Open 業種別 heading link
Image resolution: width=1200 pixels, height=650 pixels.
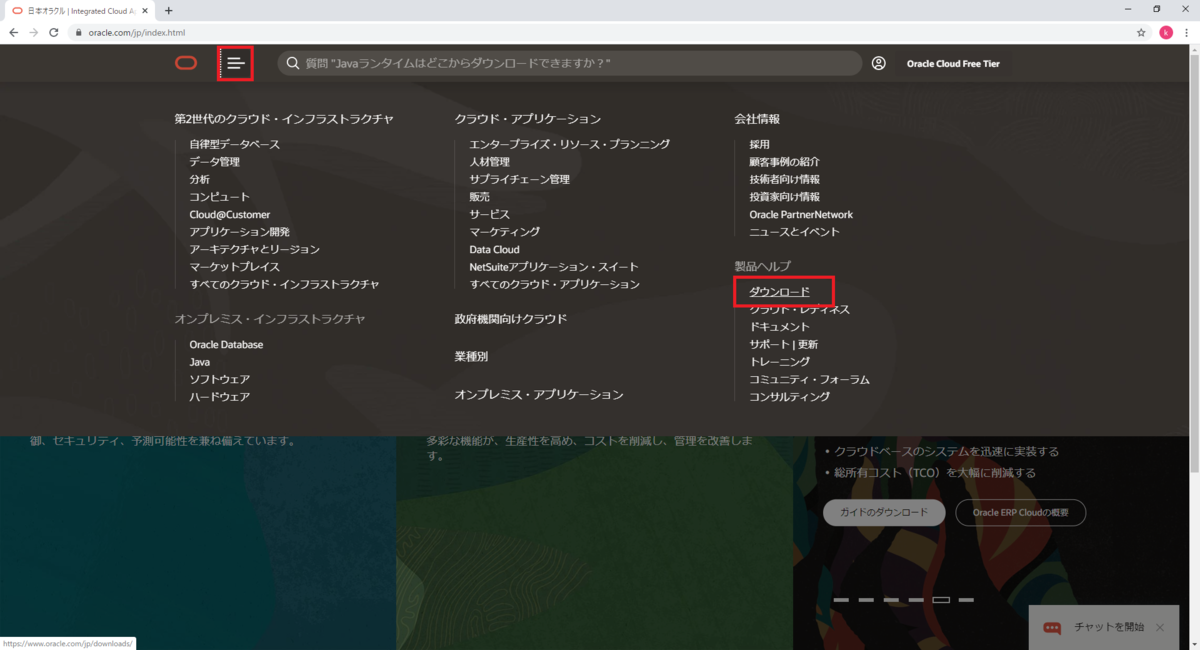click(x=471, y=356)
